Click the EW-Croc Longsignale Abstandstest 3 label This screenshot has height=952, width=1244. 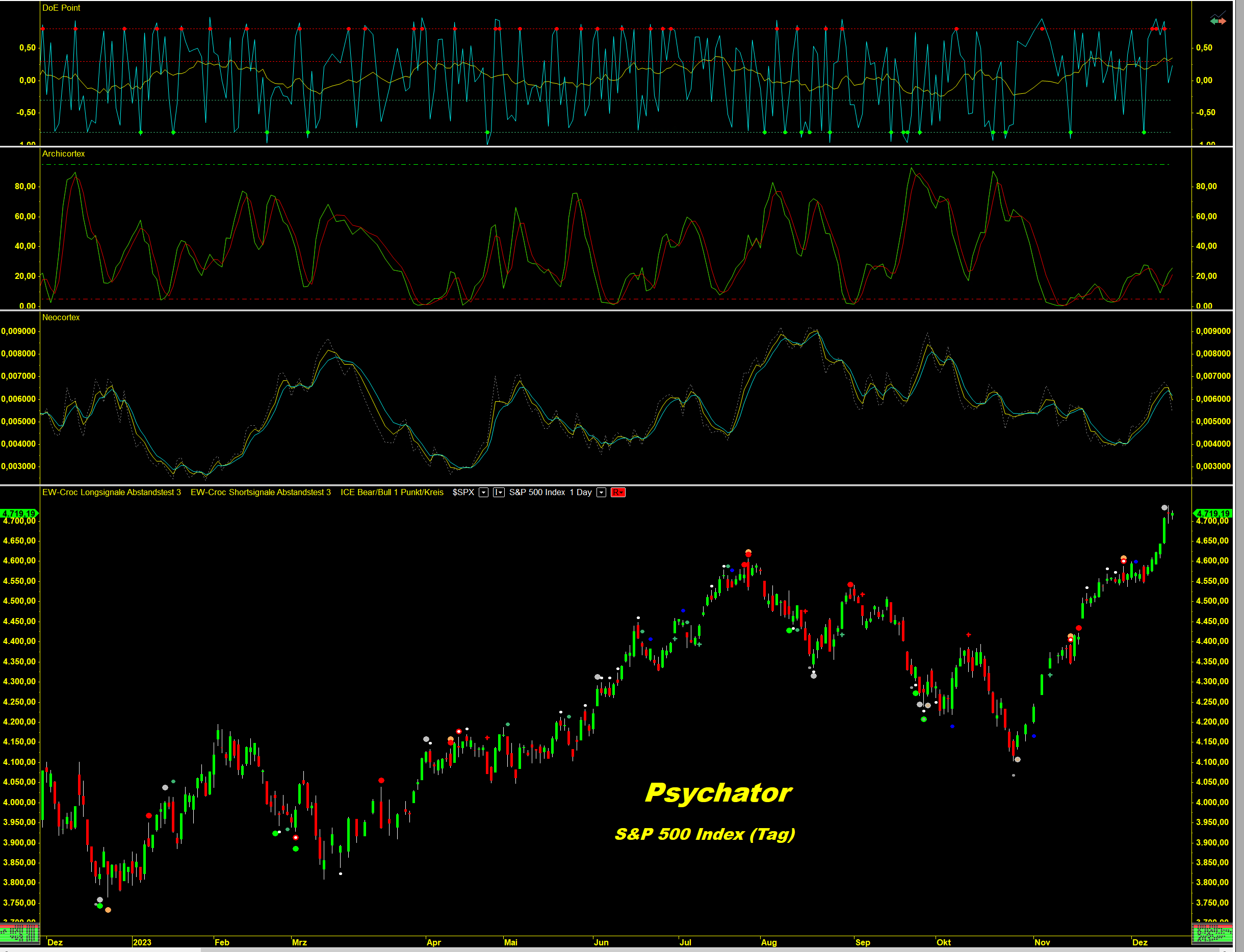[112, 493]
